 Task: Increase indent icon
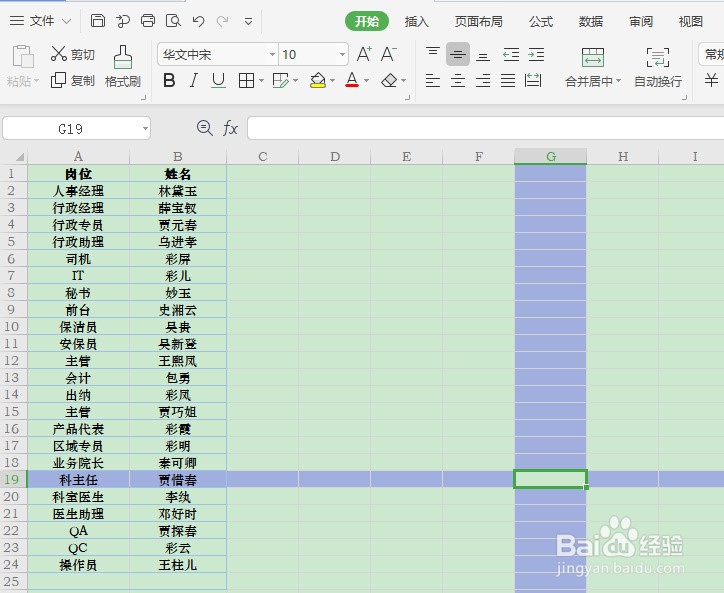pos(536,54)
